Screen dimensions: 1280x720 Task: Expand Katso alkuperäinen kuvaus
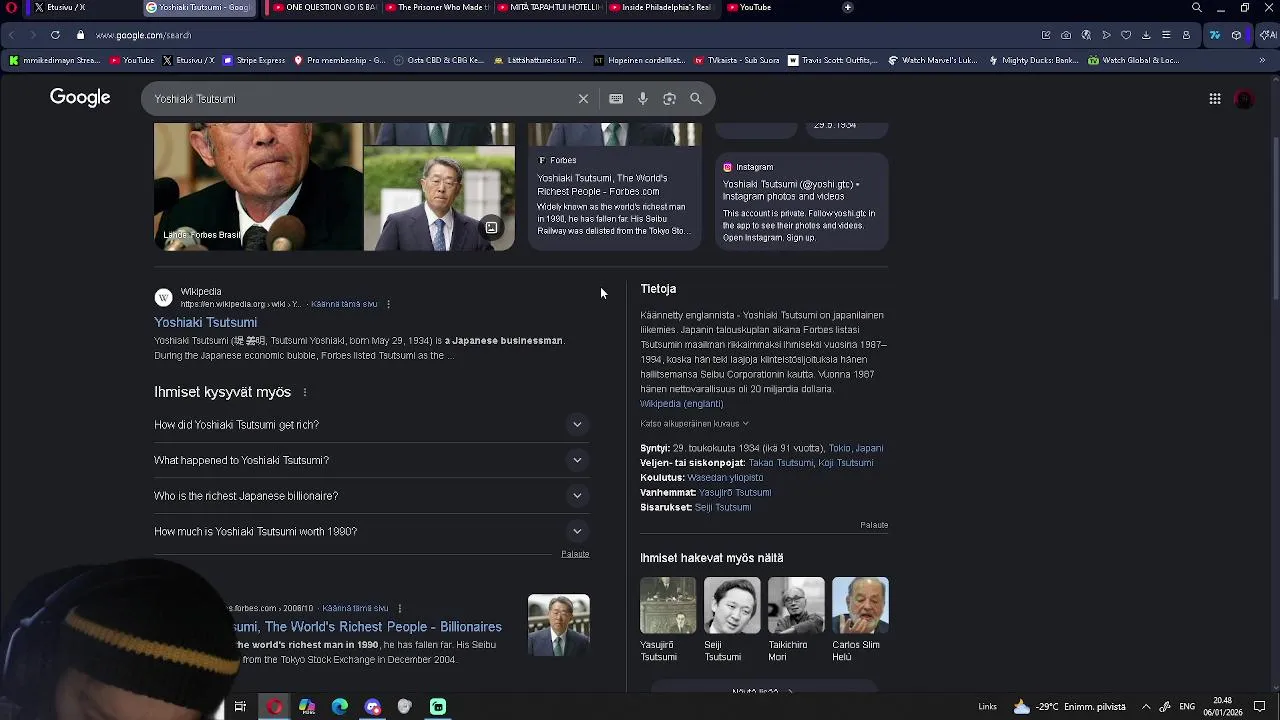pyautogui.click(x=694, y=424)
